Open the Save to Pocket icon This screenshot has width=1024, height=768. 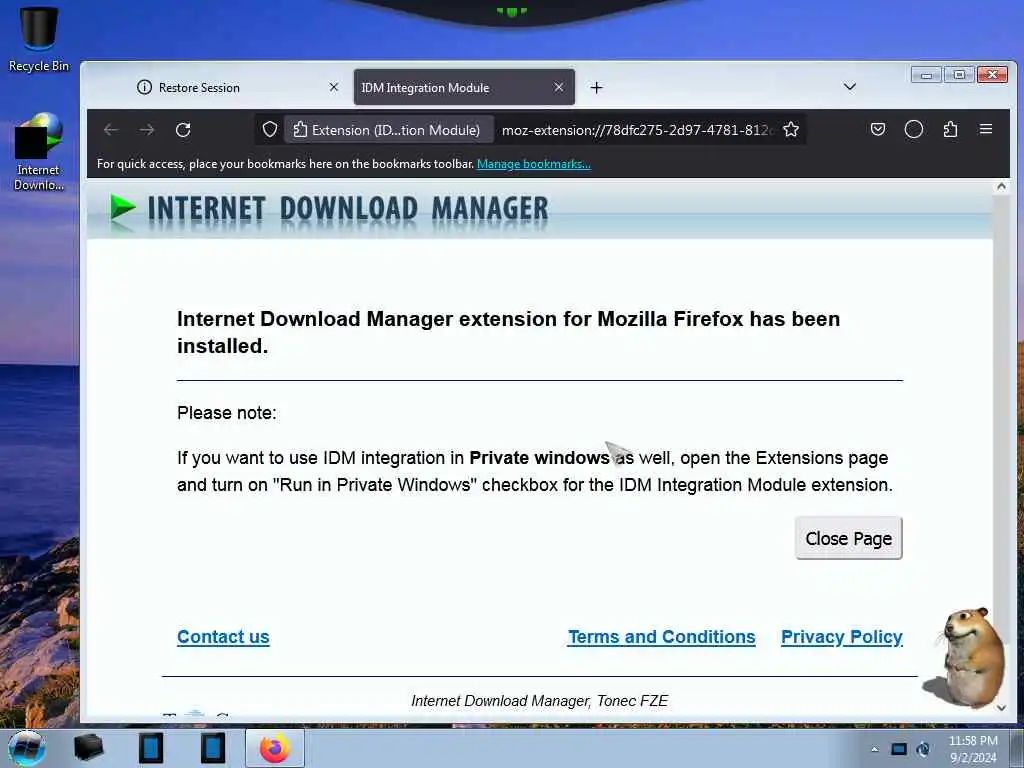click(x=878, y=129)
